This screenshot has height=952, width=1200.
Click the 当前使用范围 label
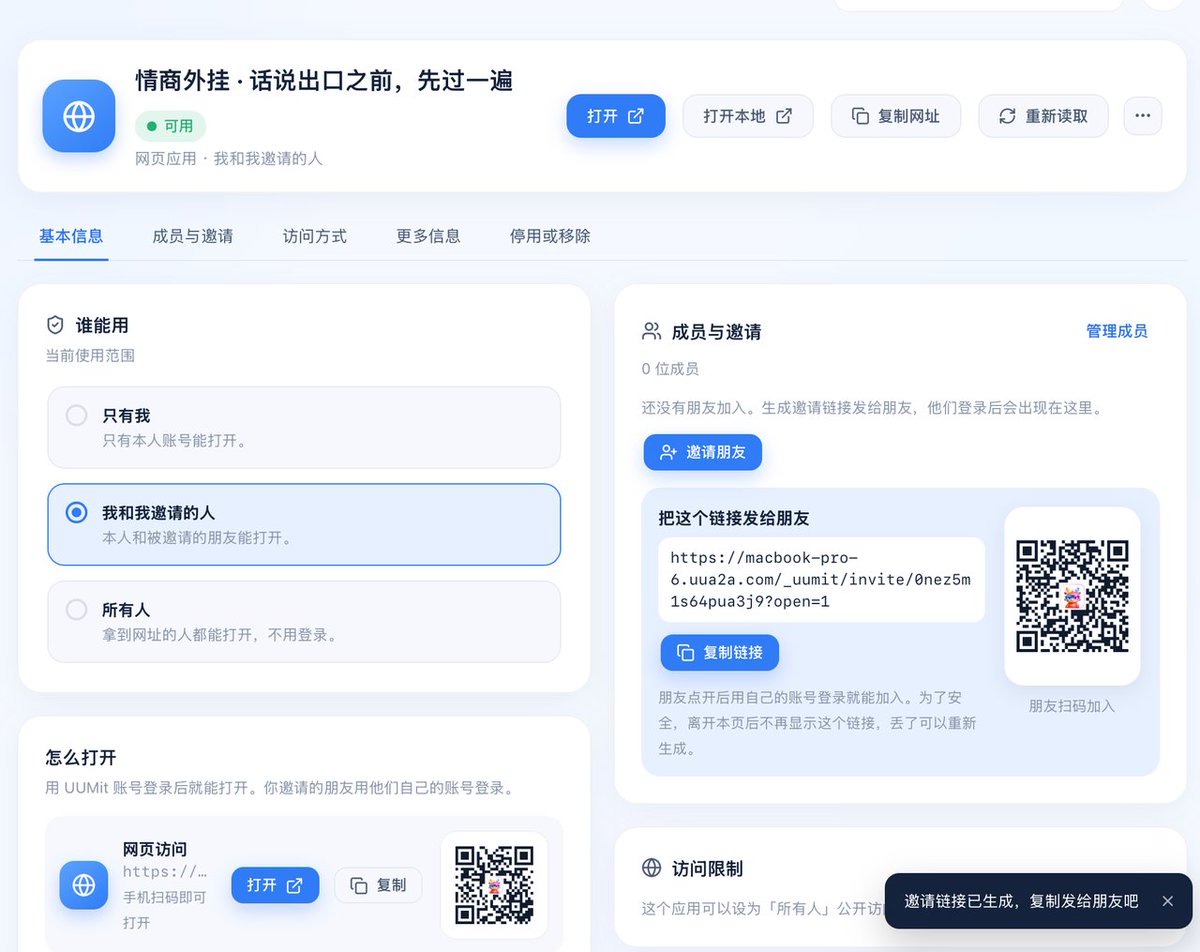pos(90,355)
